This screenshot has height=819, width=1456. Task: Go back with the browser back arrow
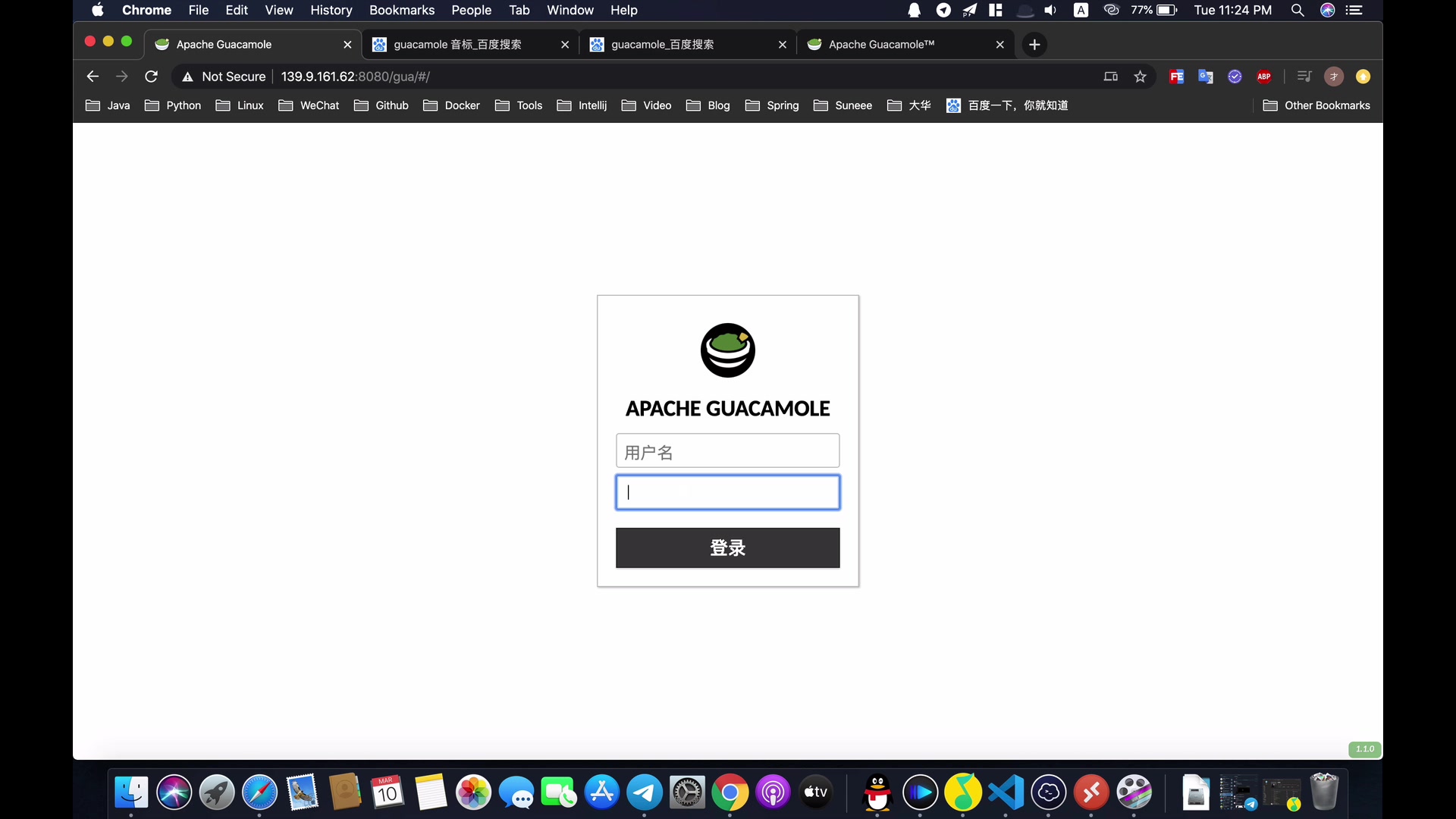coord(93,77)
